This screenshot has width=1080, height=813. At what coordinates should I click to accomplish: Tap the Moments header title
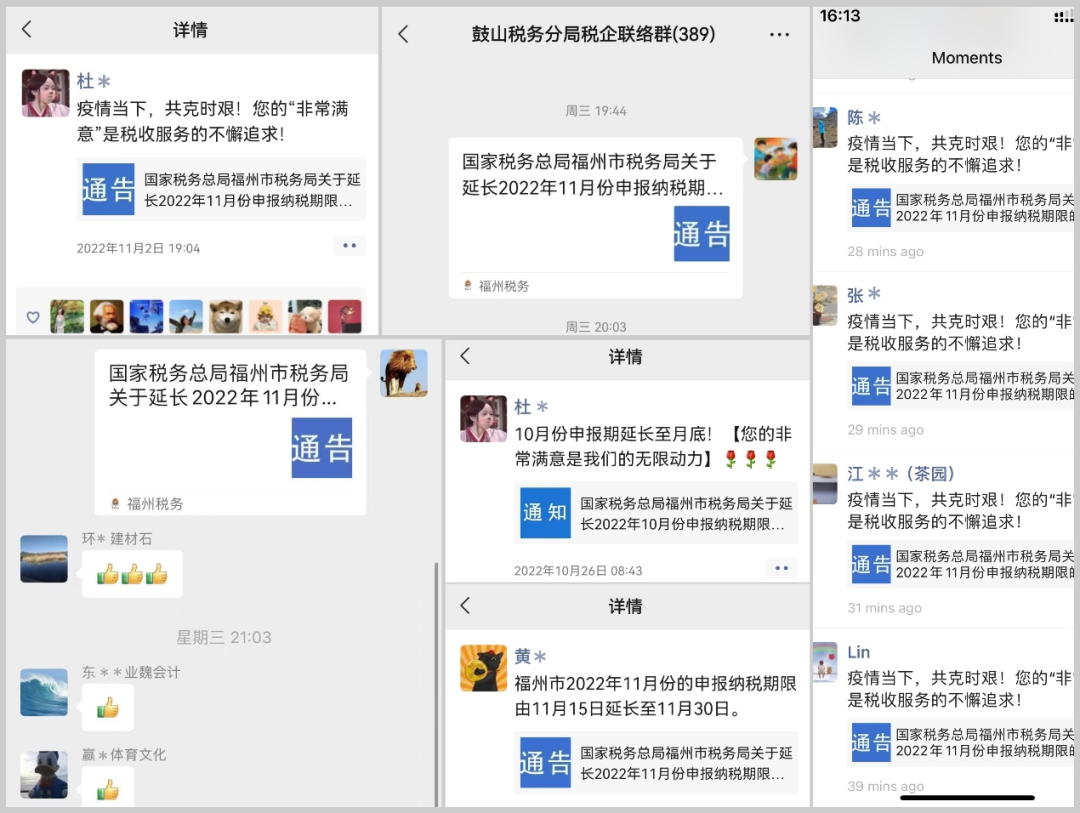point(966,58)
